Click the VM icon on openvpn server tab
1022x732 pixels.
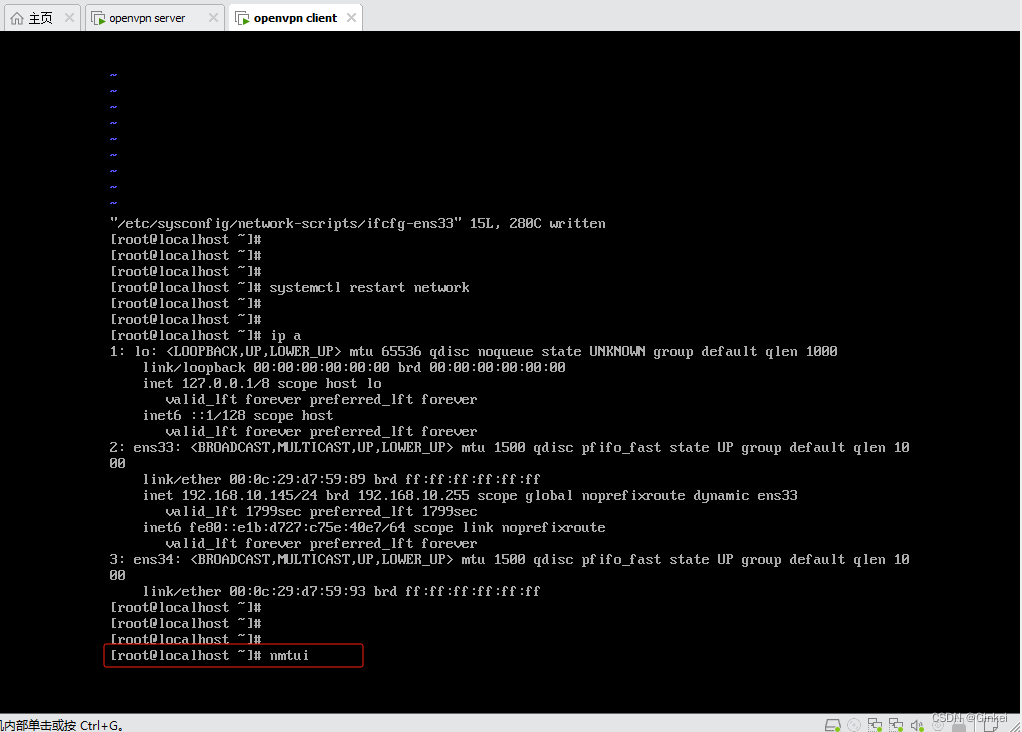[x=98, y=18]
